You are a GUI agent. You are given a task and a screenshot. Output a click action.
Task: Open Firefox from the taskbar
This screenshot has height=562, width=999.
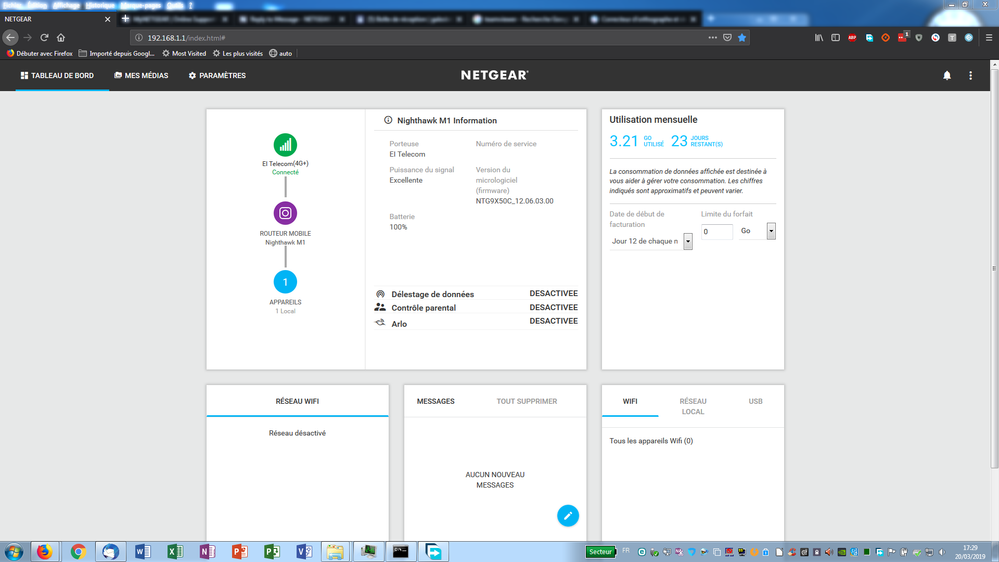coord(45,551)
